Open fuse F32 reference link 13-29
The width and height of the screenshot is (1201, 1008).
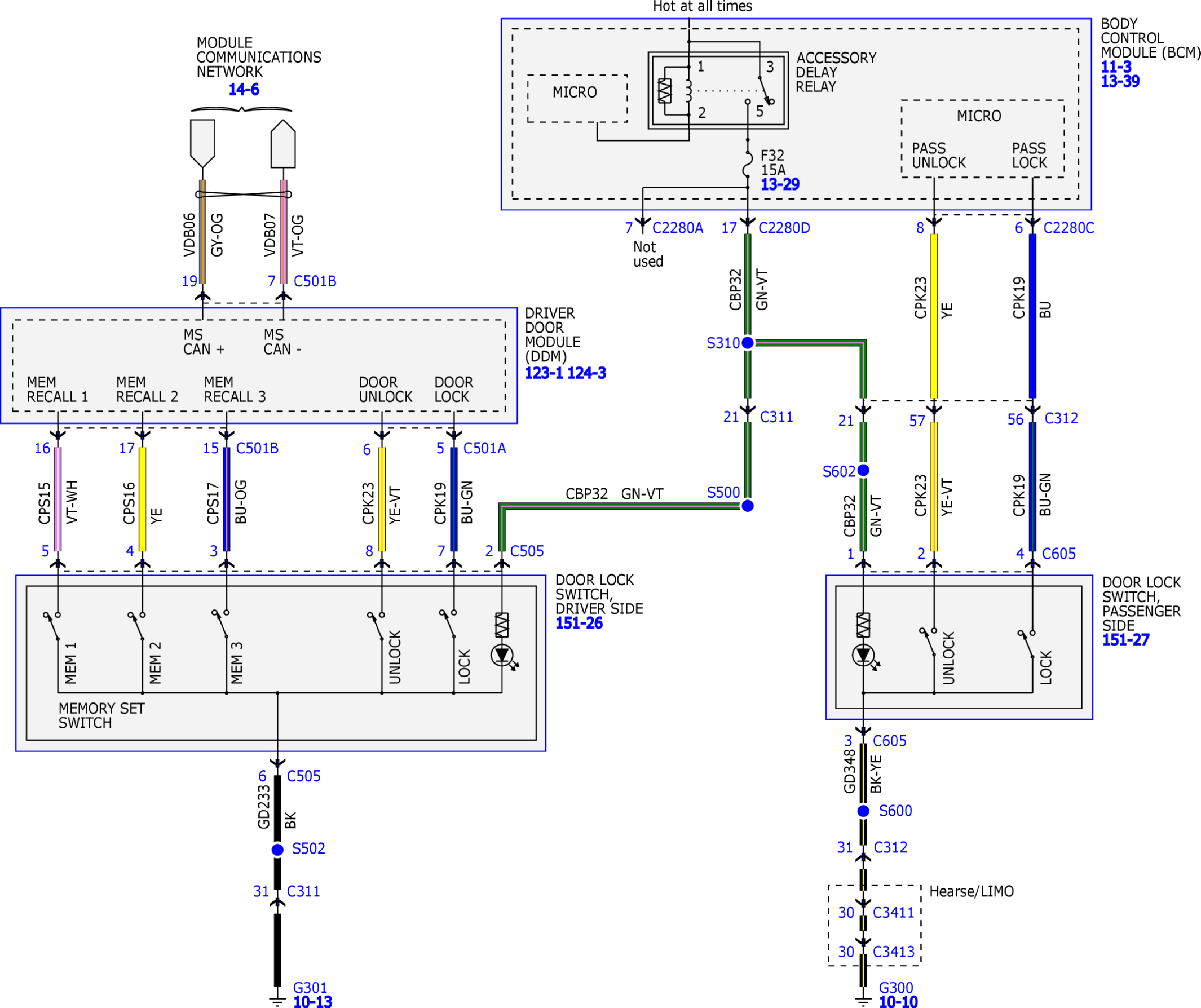(779, 184)
